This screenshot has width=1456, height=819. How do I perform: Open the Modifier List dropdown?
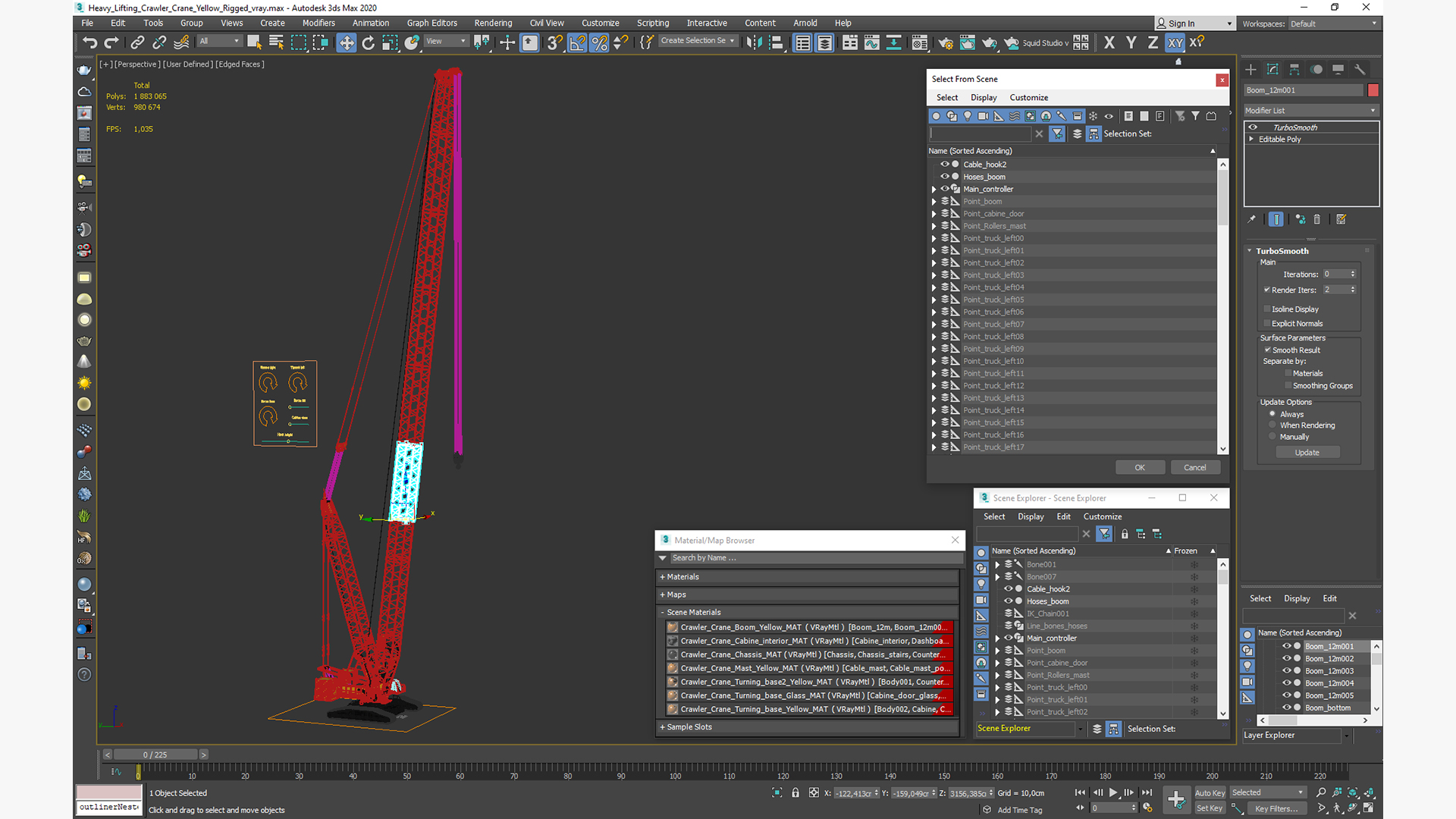1310,111
